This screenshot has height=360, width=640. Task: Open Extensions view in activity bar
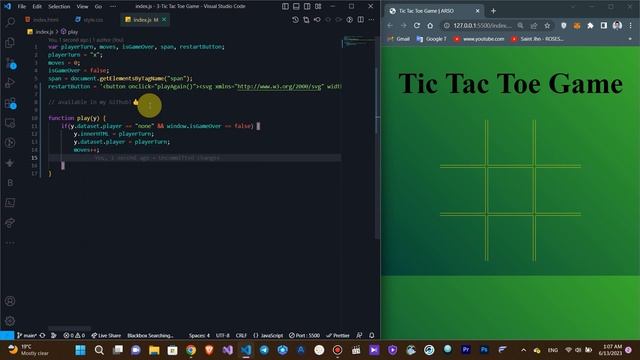10,103
